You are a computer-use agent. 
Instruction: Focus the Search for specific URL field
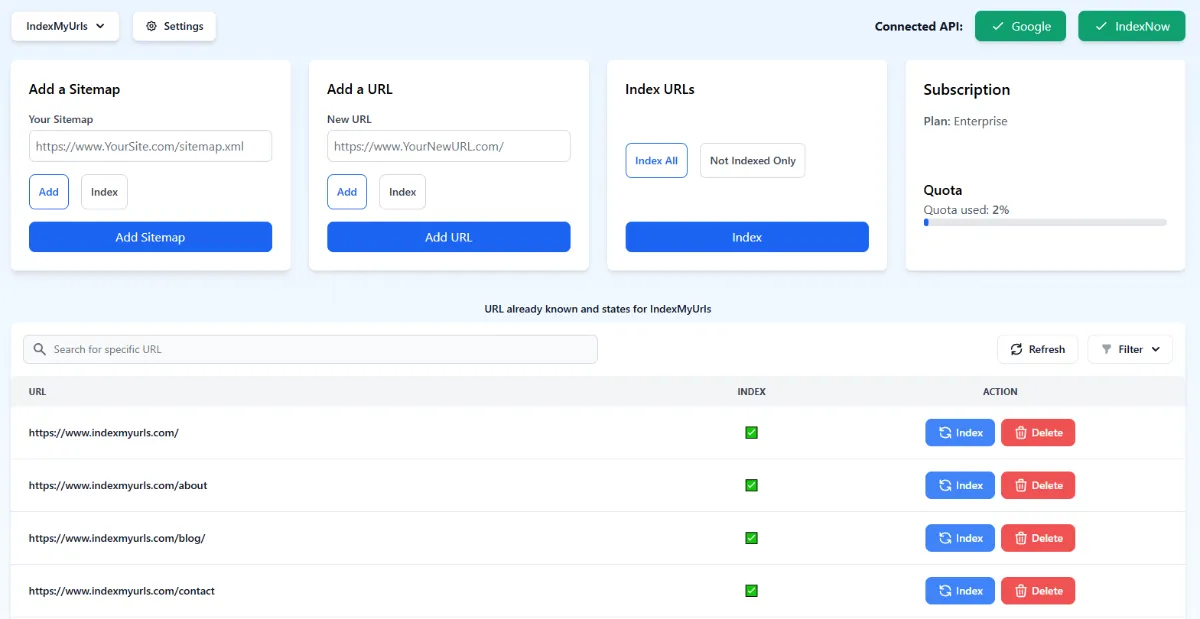pyautogui.click(x=310, y=349)
